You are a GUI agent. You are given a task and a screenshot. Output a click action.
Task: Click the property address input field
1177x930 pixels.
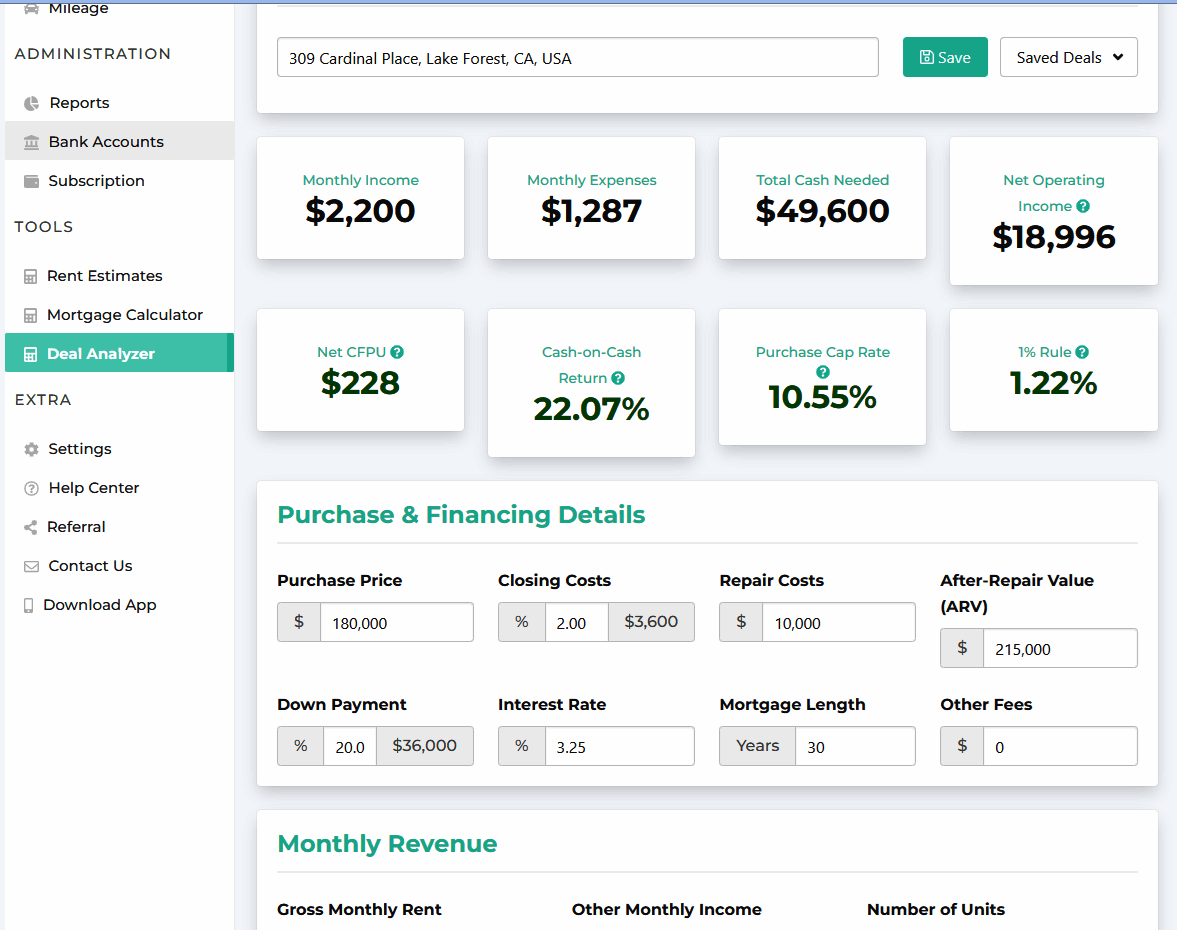[577, 58]
